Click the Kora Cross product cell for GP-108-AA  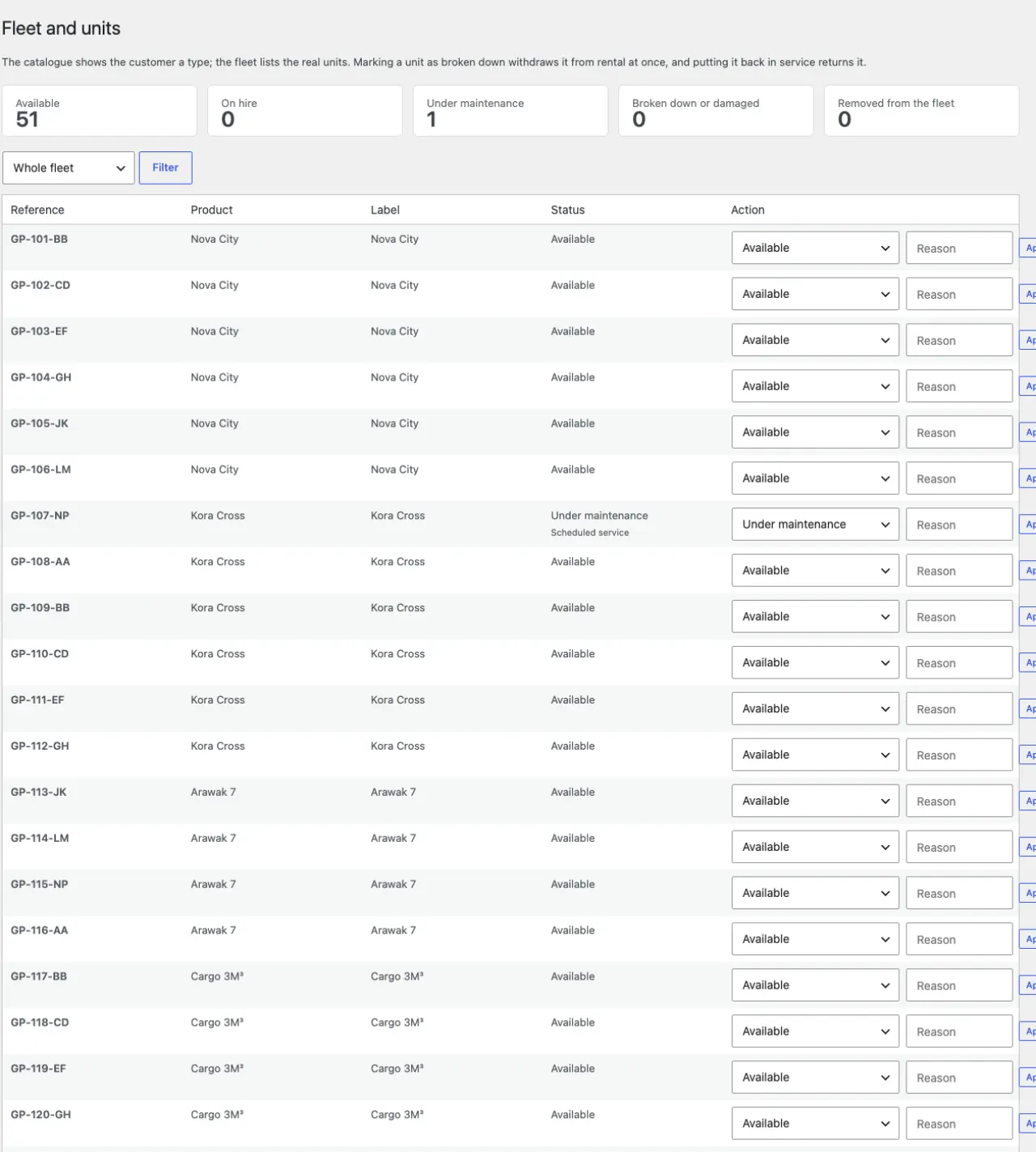pos(218,562)
